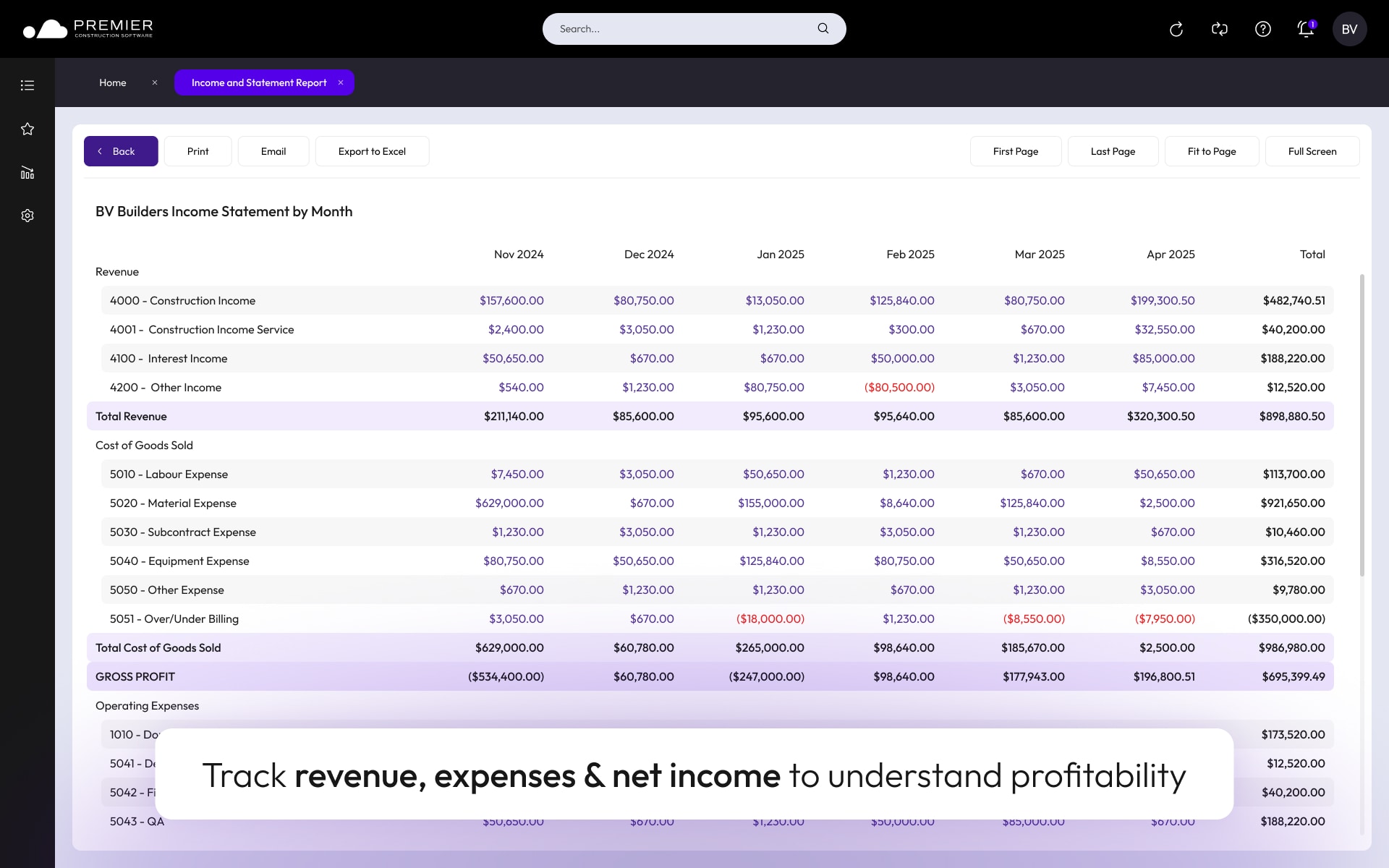The image size is (1389, 868).
Task: Email the income statement report
Action: tap(273, 150)
